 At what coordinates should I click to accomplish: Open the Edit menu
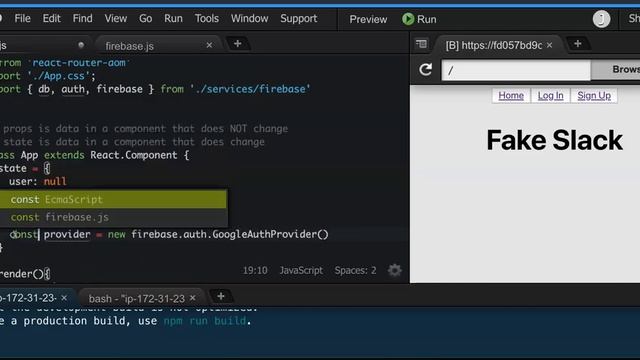pyautogui.click(x=51, y=19)
